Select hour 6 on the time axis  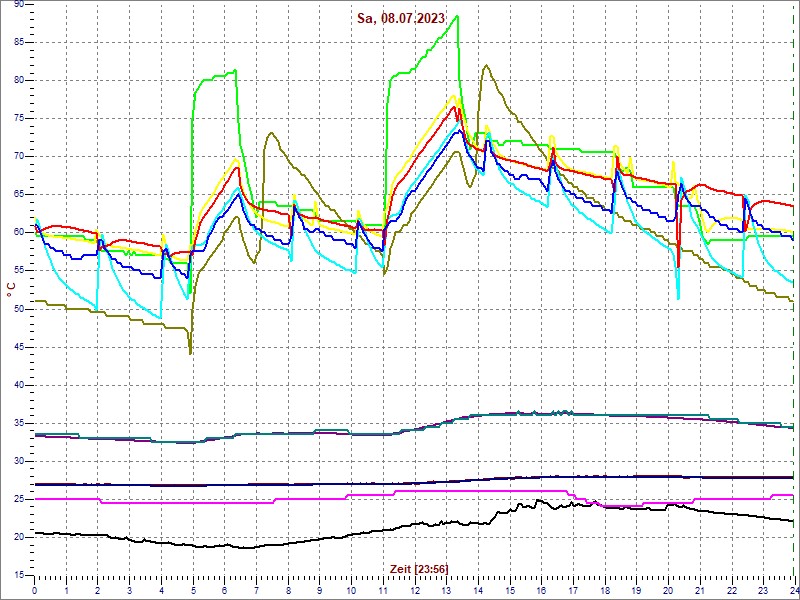(225, 591)
